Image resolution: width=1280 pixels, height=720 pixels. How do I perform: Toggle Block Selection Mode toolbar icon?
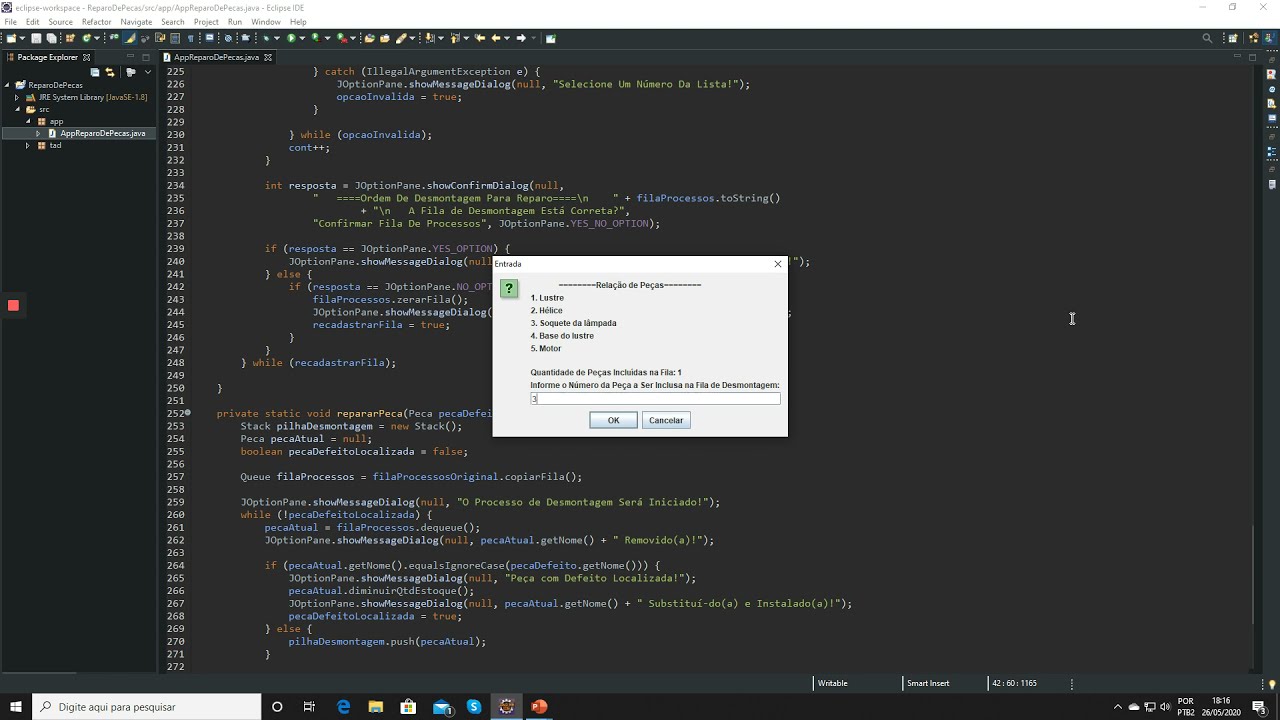point(175,38)
